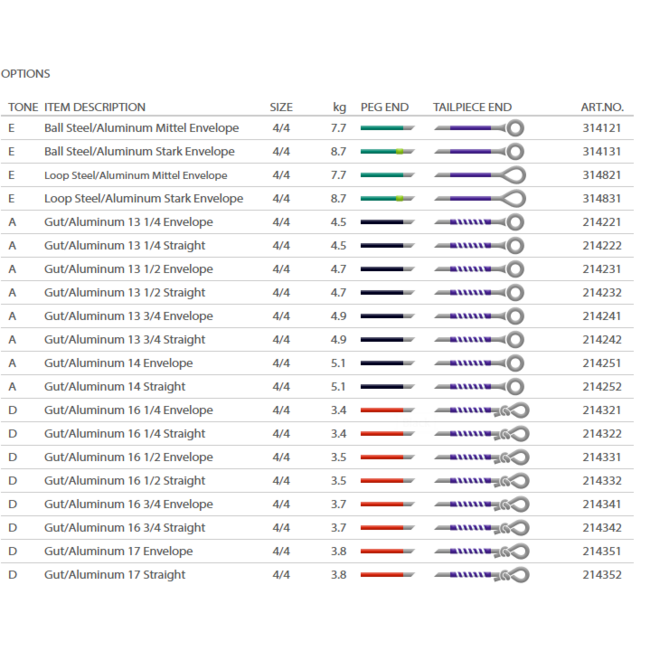This screenshot has height=650, width=650.
Task: Click the red peg end swatch for 214331
Action: [x=387, y=458]
